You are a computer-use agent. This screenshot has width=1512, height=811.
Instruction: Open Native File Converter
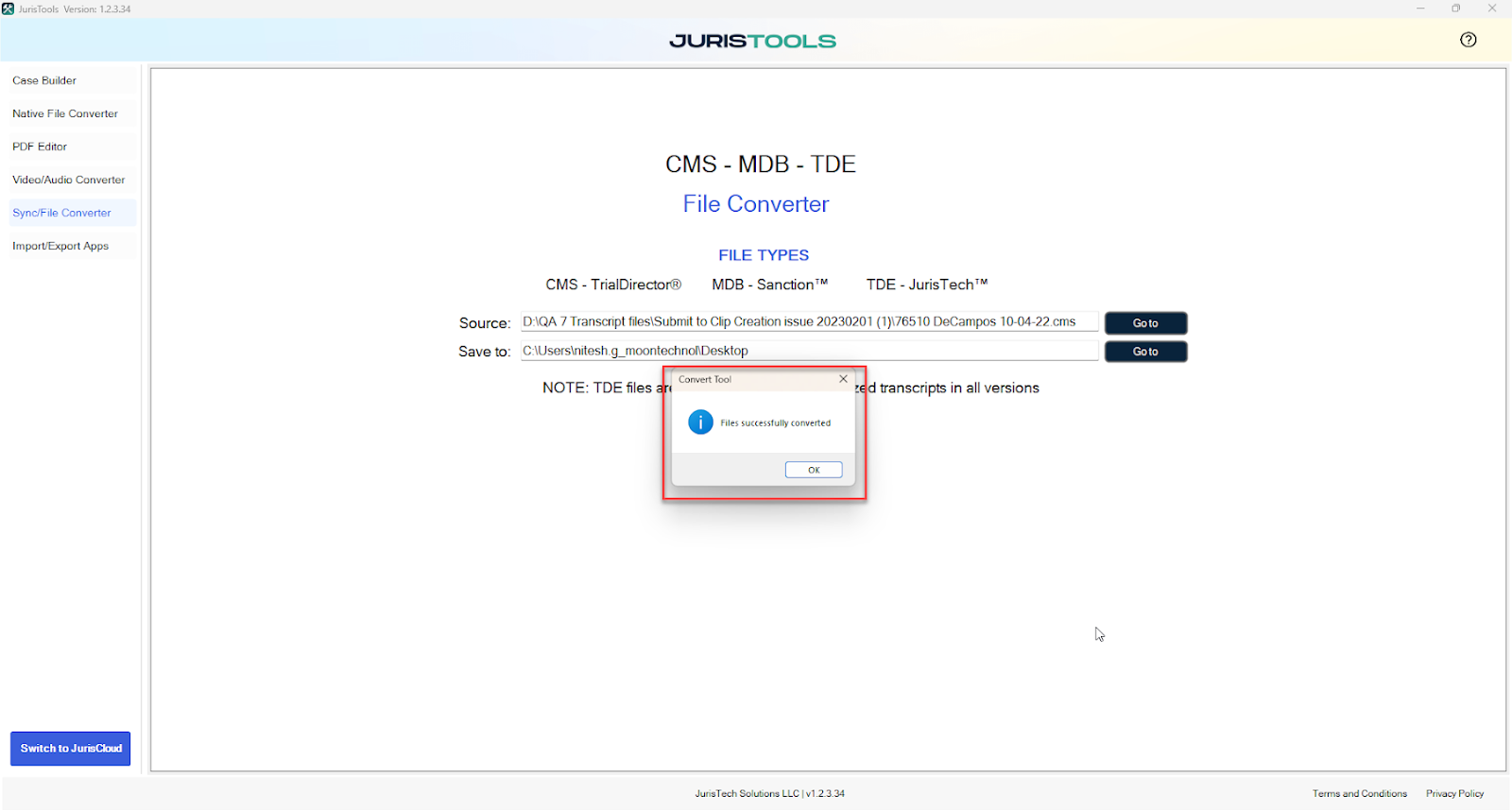72,113
